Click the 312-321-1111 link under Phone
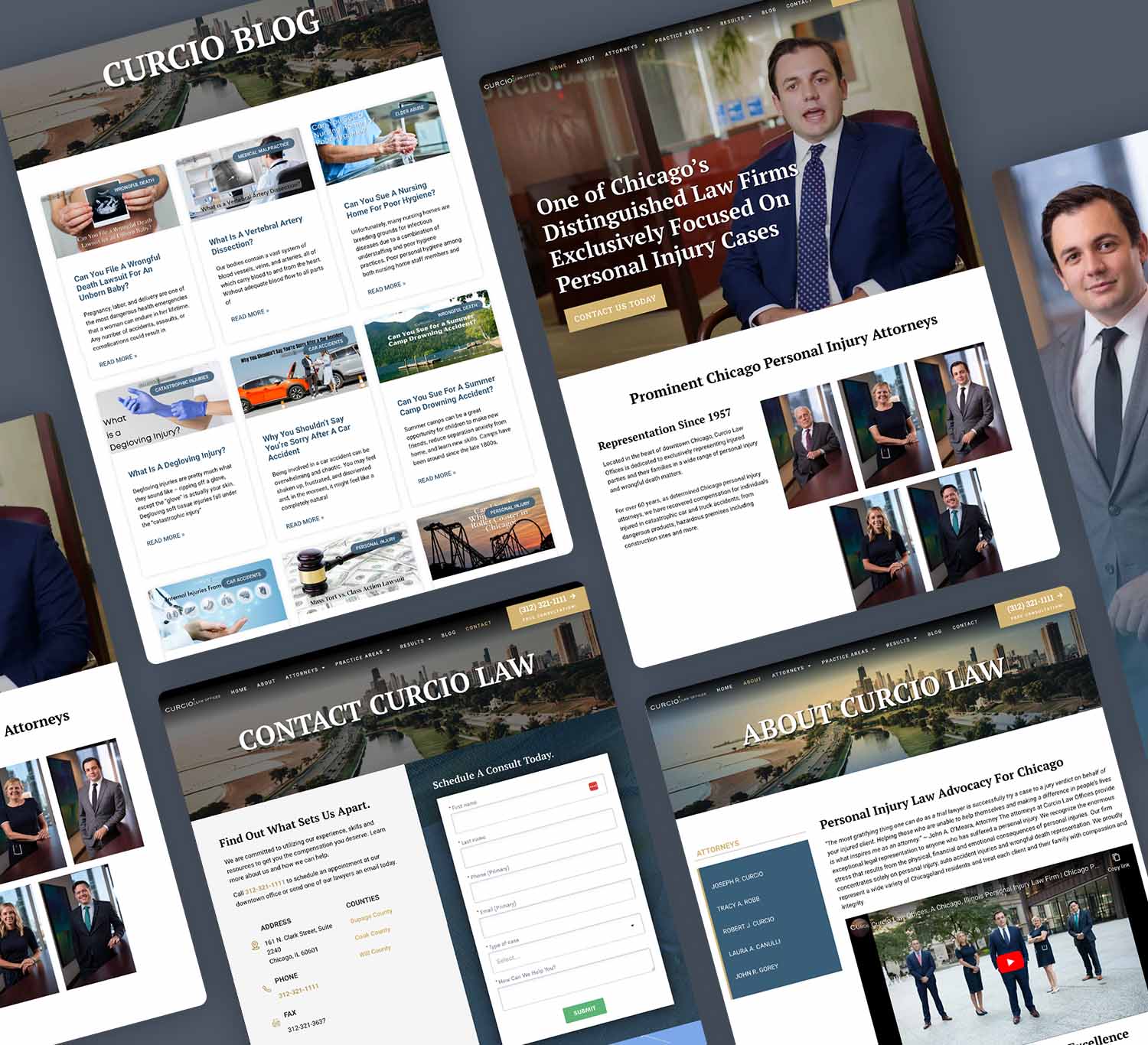 (x=298, y=990)
